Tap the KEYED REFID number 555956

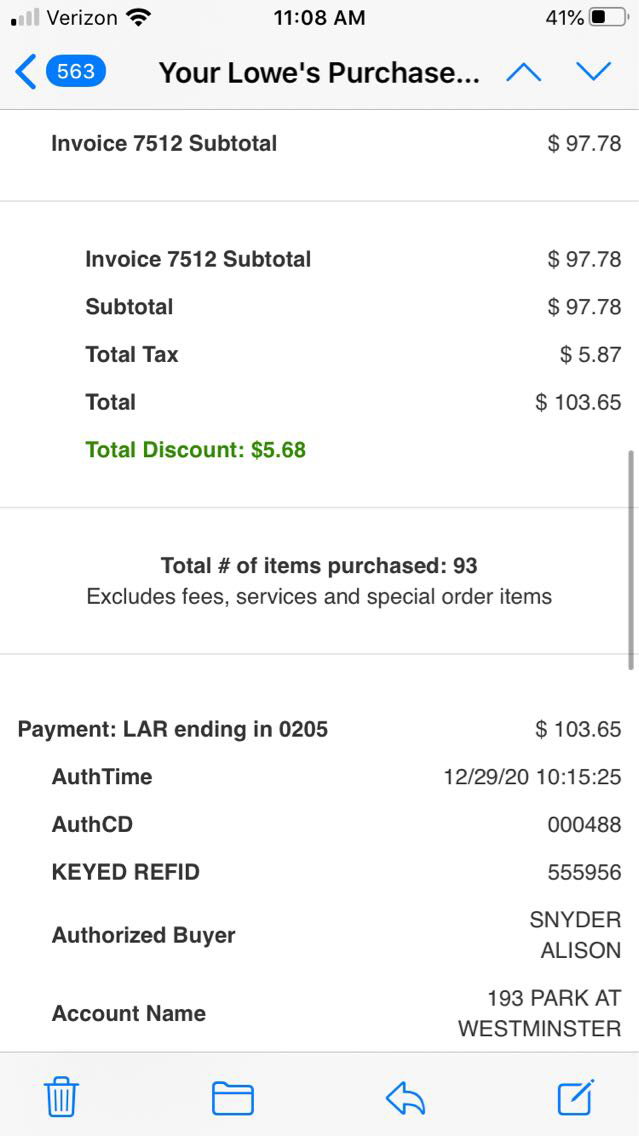point(584,872)
